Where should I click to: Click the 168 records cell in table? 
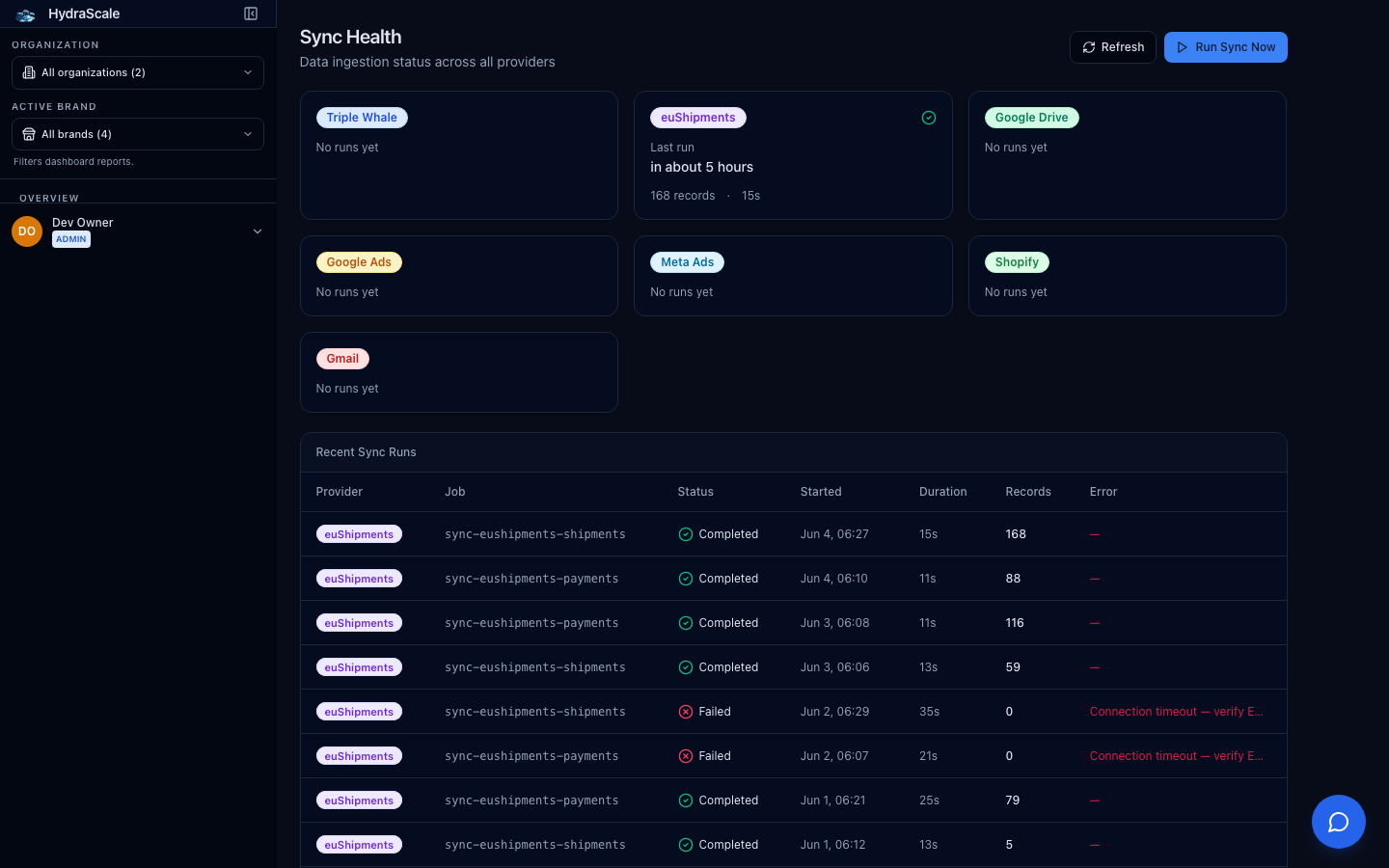pos(1016,534)
